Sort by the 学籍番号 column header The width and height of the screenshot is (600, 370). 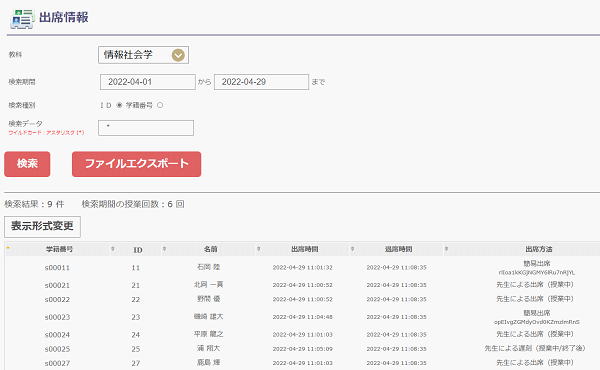[x=59, y=249]
